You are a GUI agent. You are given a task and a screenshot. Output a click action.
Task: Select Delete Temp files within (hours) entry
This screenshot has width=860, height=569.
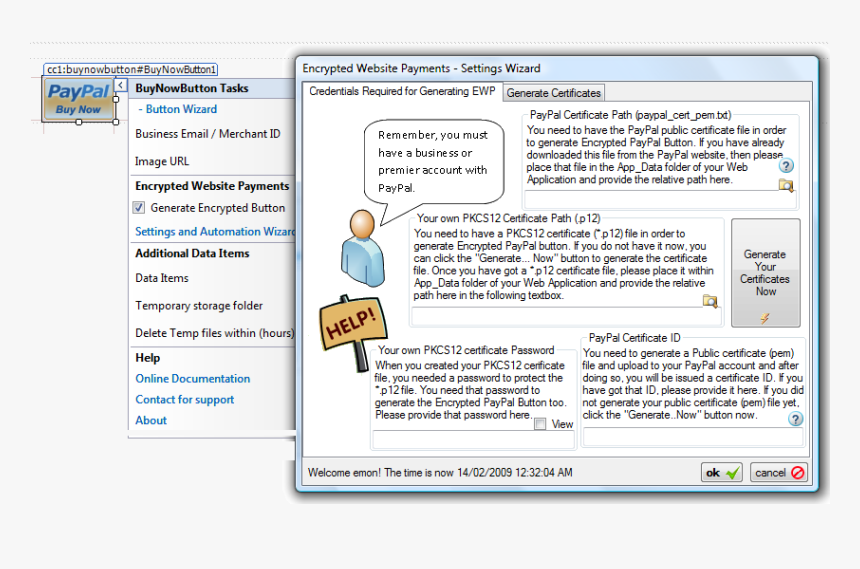(214, 333)
